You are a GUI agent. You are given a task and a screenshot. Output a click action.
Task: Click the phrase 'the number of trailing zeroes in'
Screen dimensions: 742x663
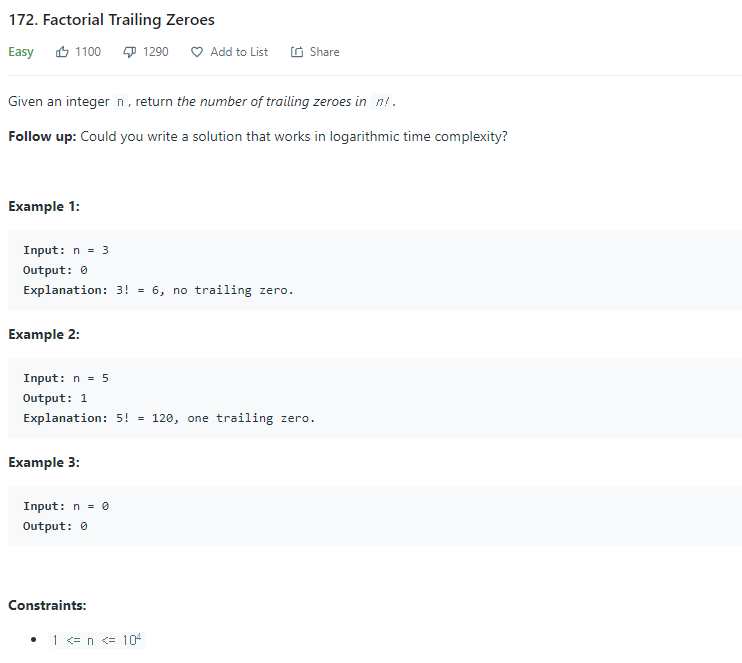click(x=272, y=102)
